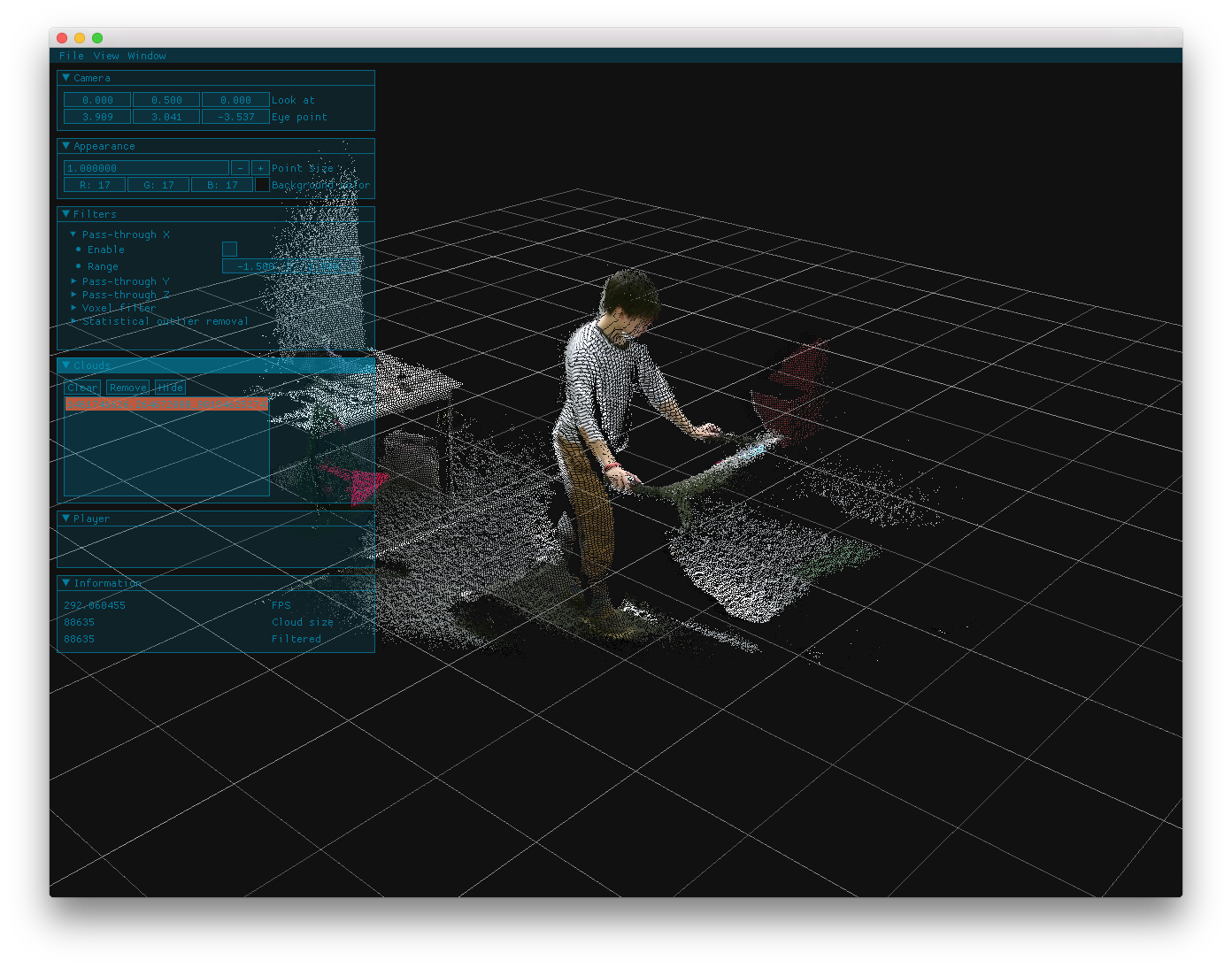Collapse the Information panel

[65, 583]
